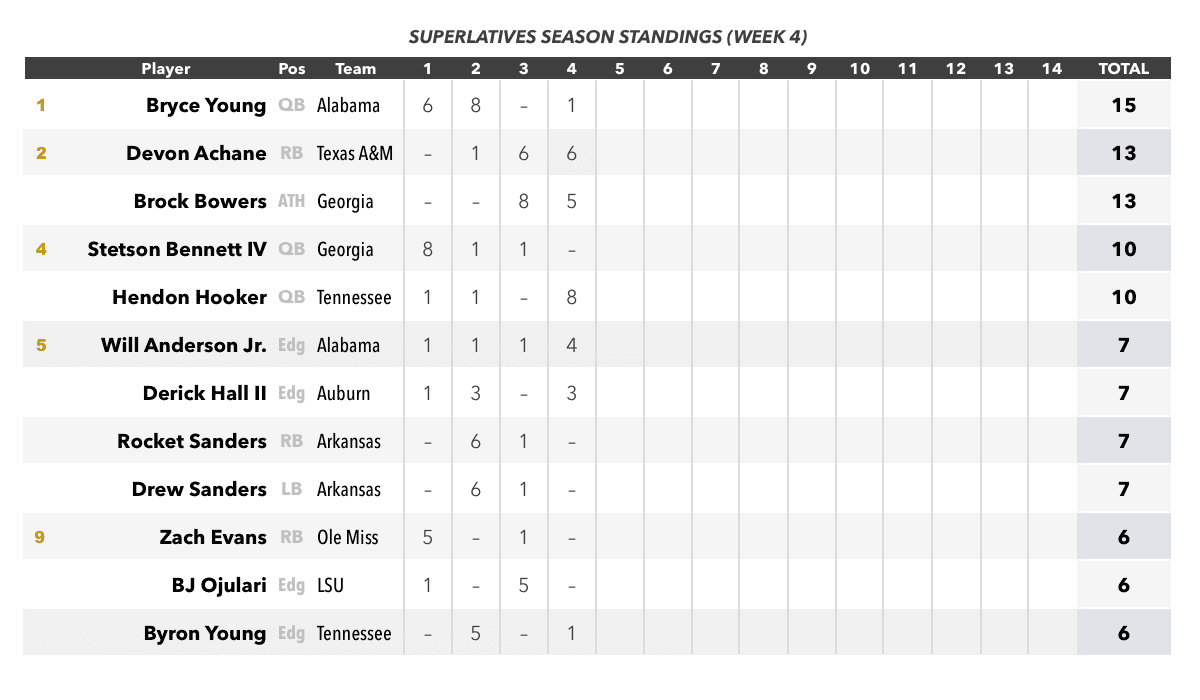Screen dimensions: 1200x700
Task: Select Byron Young's total score cell
Action: pos(1124,633)
